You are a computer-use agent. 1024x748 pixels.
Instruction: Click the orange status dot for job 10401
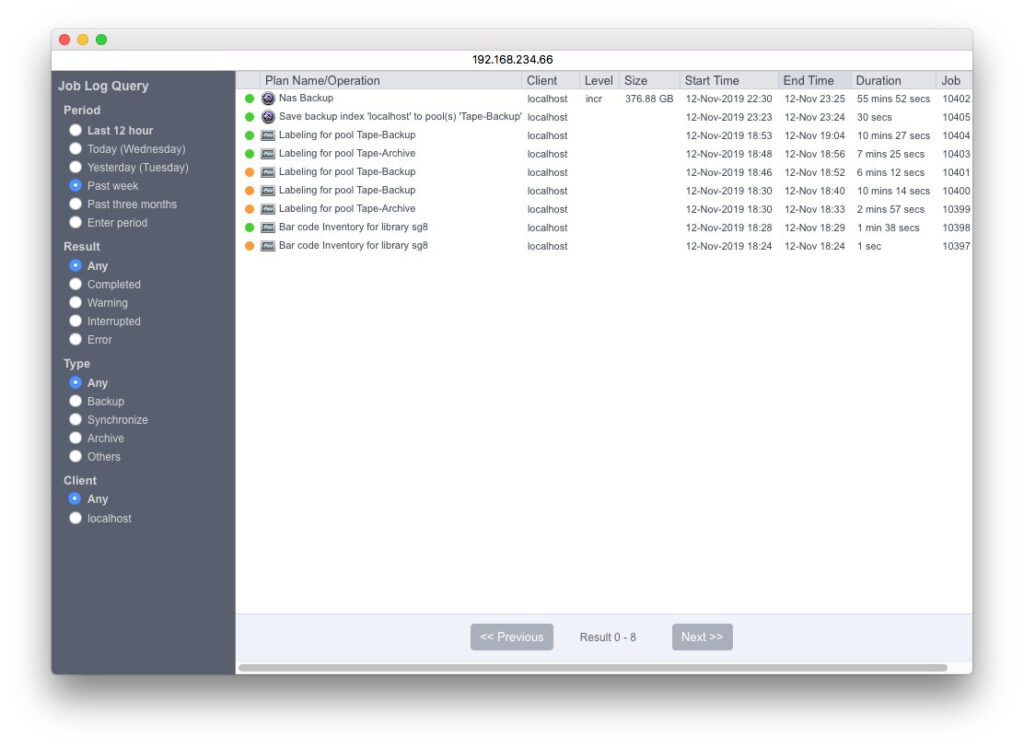tap(250, 173)
